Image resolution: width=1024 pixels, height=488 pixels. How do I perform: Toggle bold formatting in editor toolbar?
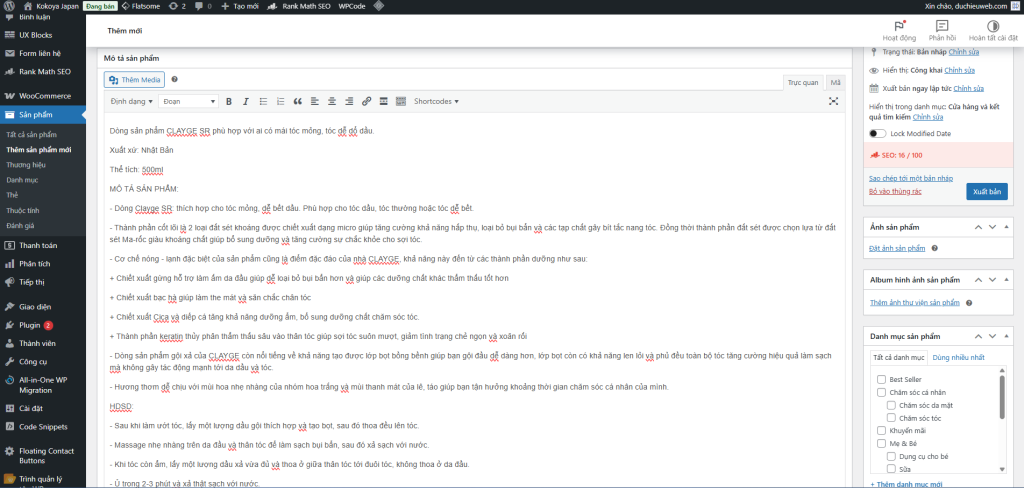point(229,101)
